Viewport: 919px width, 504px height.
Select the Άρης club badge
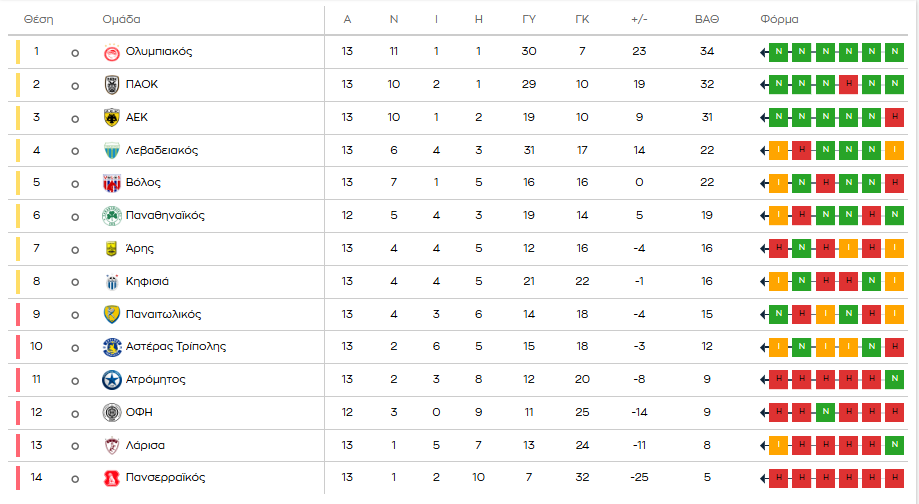coord(111,249)
